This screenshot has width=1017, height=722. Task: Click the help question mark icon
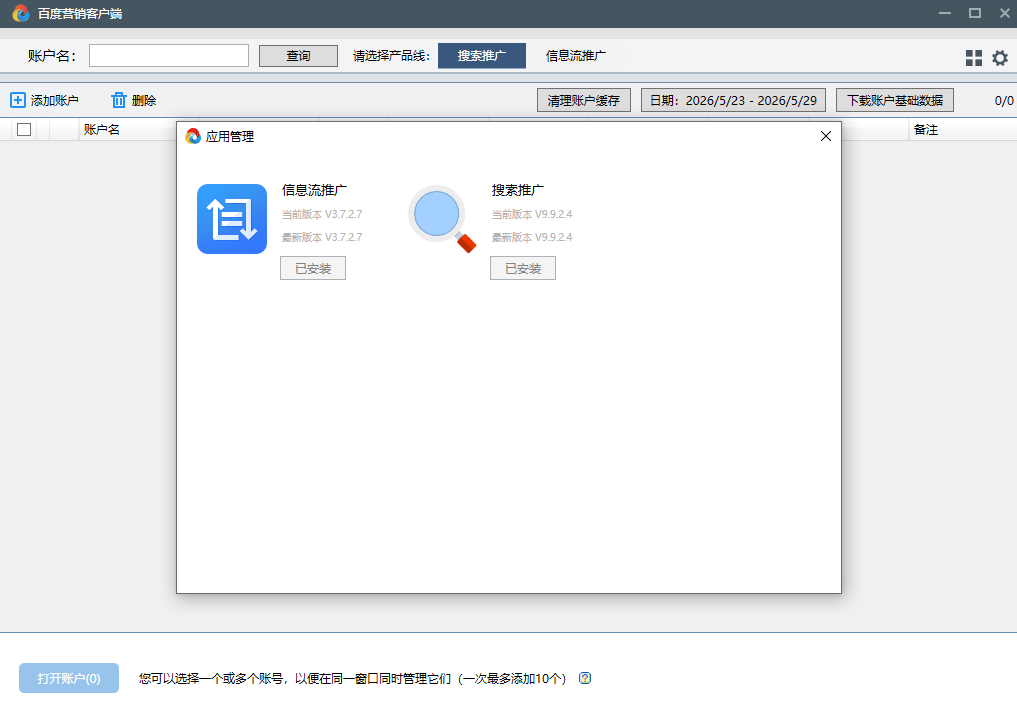[585, 678]
